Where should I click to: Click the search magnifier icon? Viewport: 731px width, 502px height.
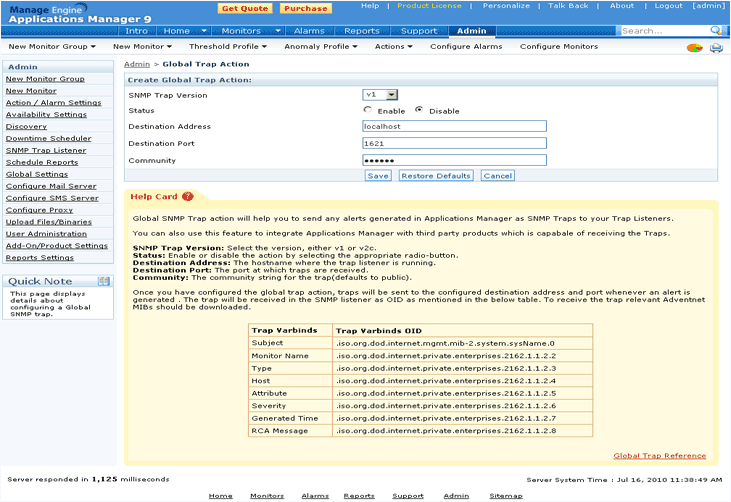[715, 30]
